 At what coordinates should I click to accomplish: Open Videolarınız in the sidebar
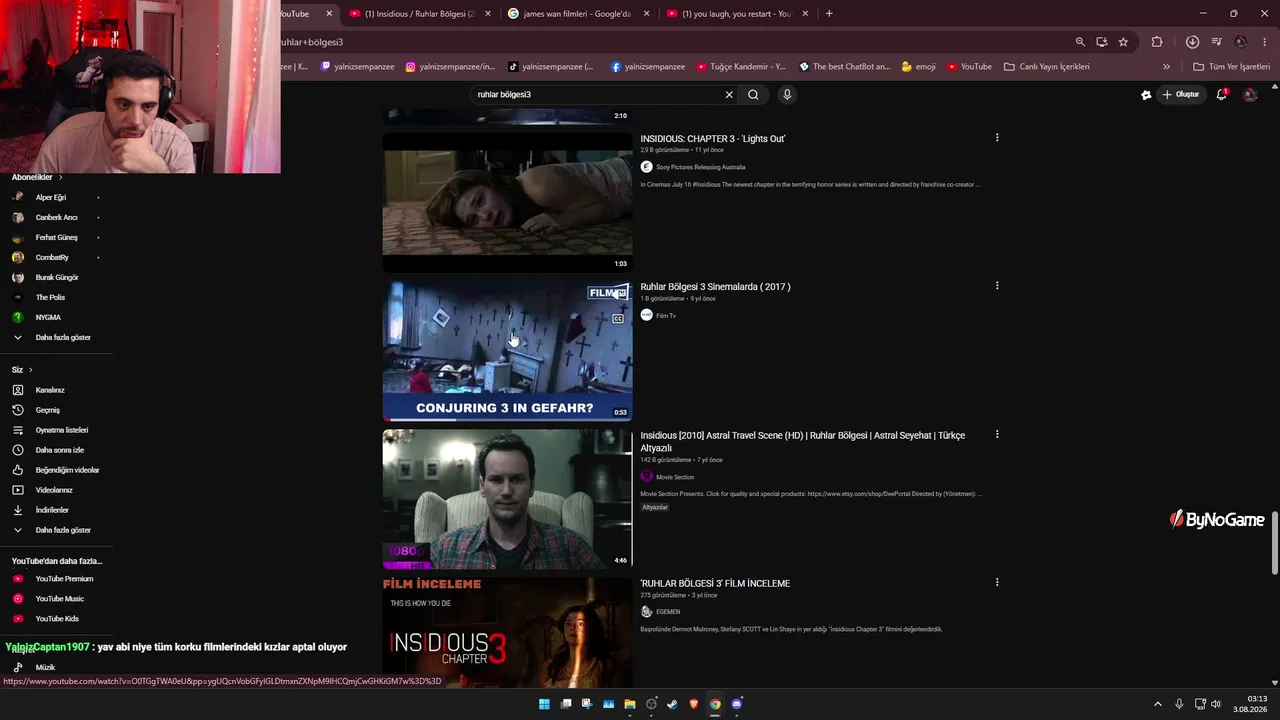54,490
